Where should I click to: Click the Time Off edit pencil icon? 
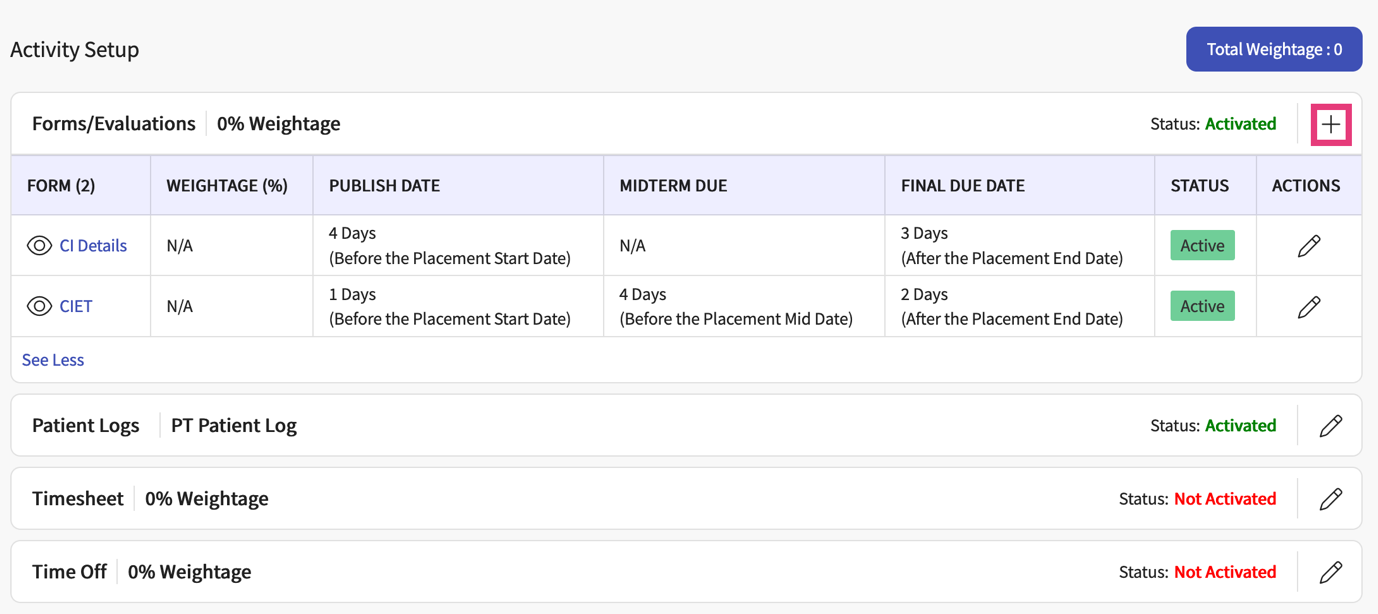[x=1331, y=571]
